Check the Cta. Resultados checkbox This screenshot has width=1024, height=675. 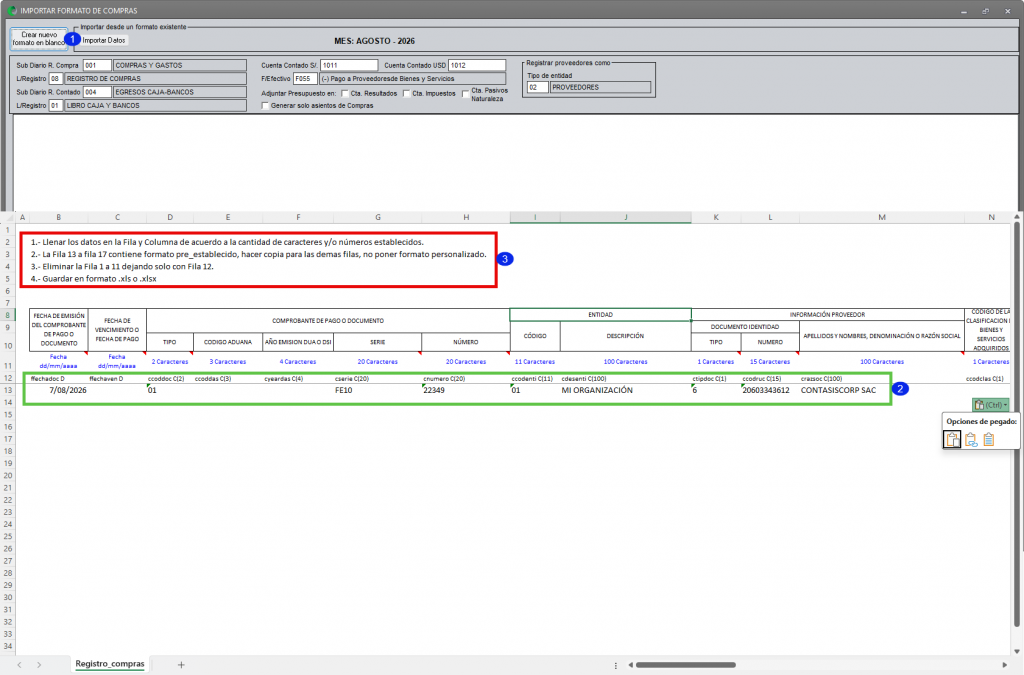[345, 93]
